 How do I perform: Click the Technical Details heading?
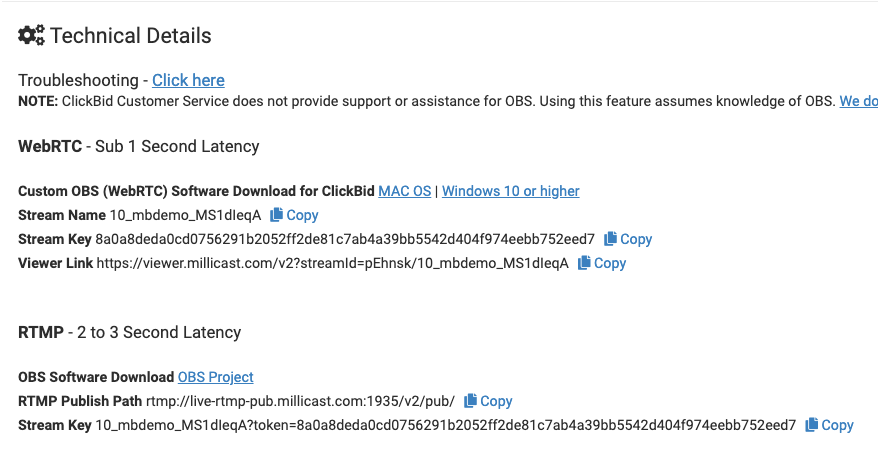(130, 36)
